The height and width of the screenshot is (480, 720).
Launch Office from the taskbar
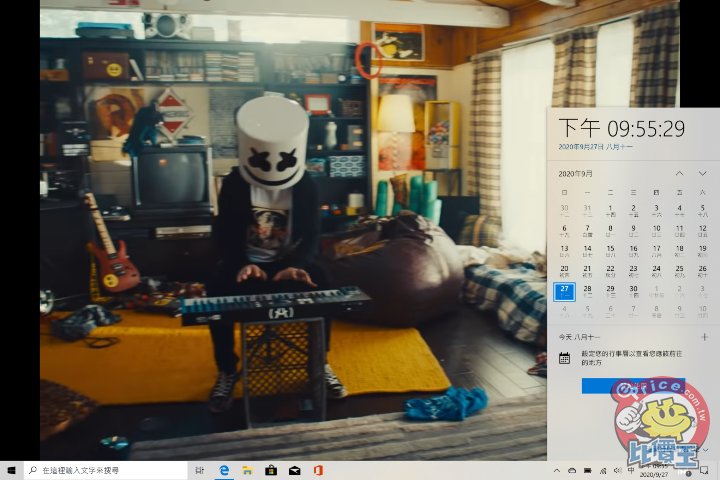tap(318, 470)
